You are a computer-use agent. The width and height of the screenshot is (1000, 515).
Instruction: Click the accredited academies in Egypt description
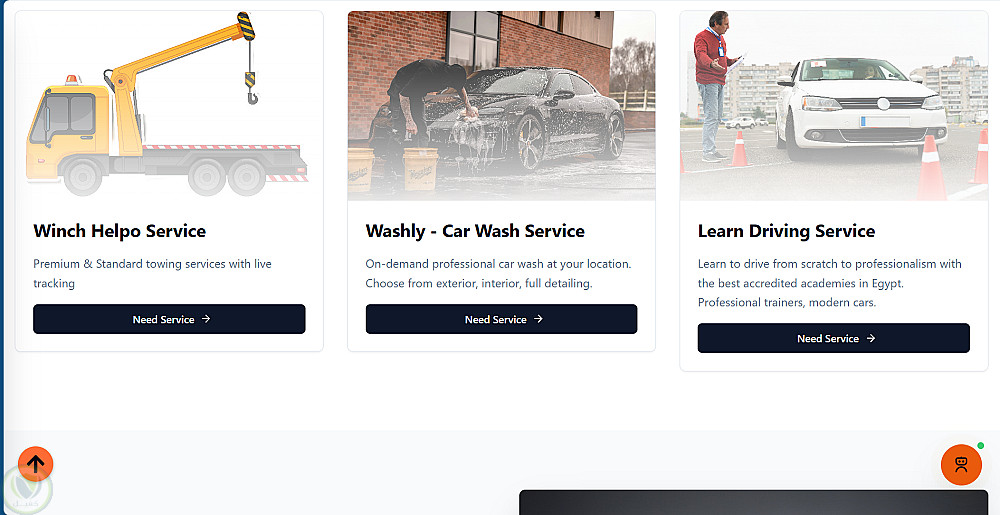(830, 283)
